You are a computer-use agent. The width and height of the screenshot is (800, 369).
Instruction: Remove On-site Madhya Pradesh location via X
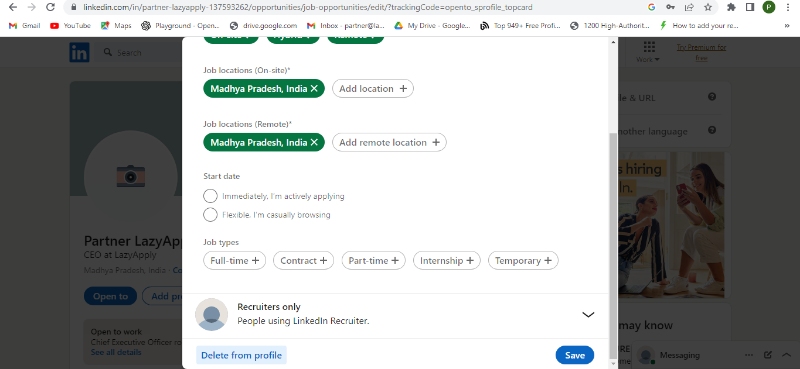[x=314, y=89]
